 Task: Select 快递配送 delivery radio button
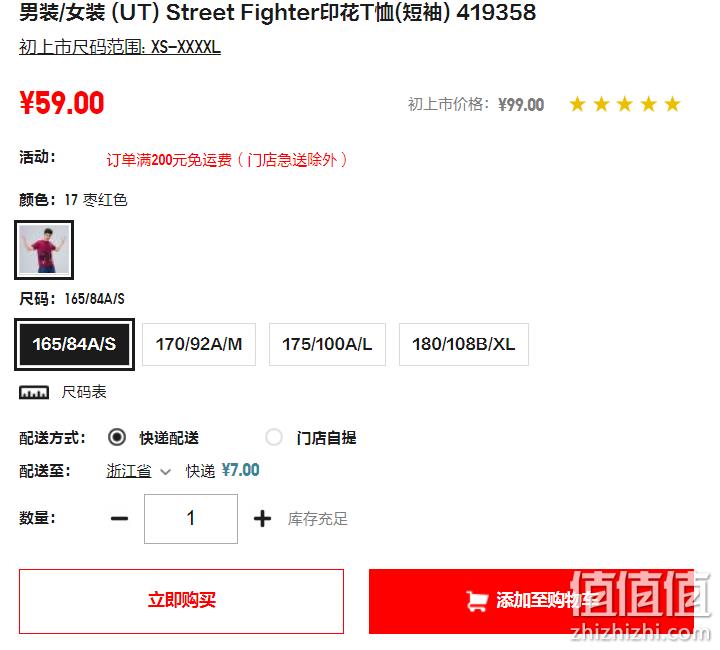117,437
